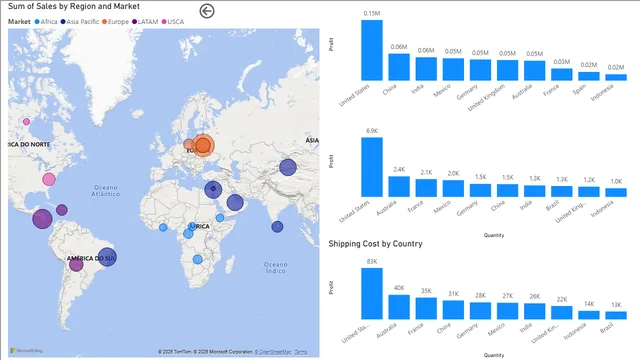This screenshot has width=640, height=360.
Task: Select the 13K Brazil shipping cost bar
Action: coord(616,316)
